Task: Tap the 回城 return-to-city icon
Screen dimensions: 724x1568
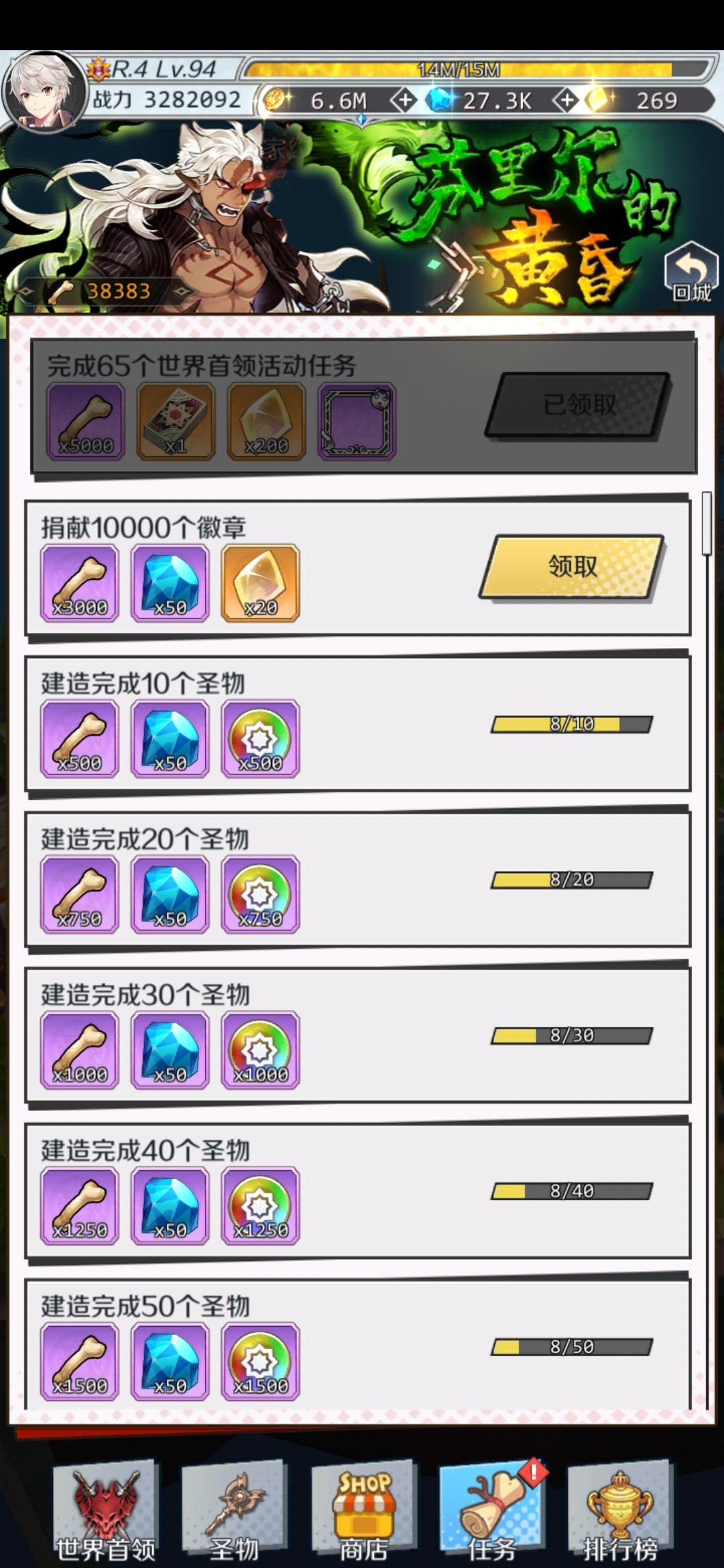Action: [x=692, y=273]
